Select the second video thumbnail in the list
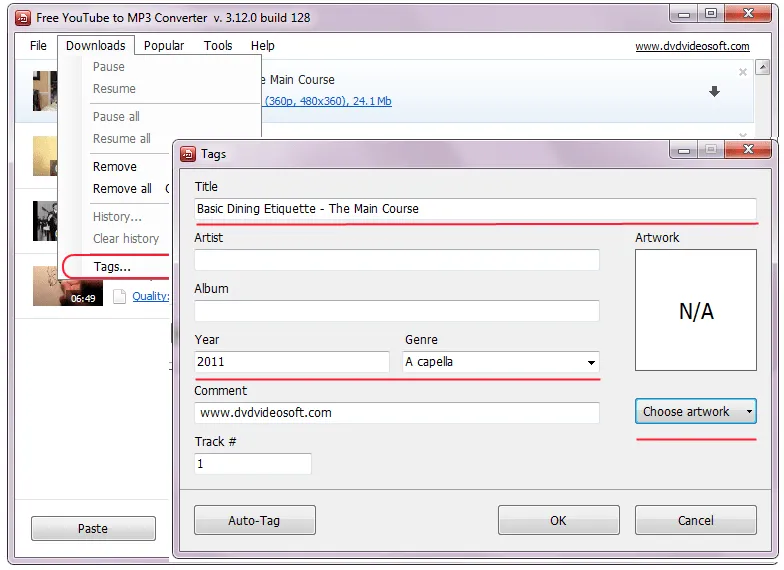The height and width of the screenshot is (570, 784). [45, 156]
